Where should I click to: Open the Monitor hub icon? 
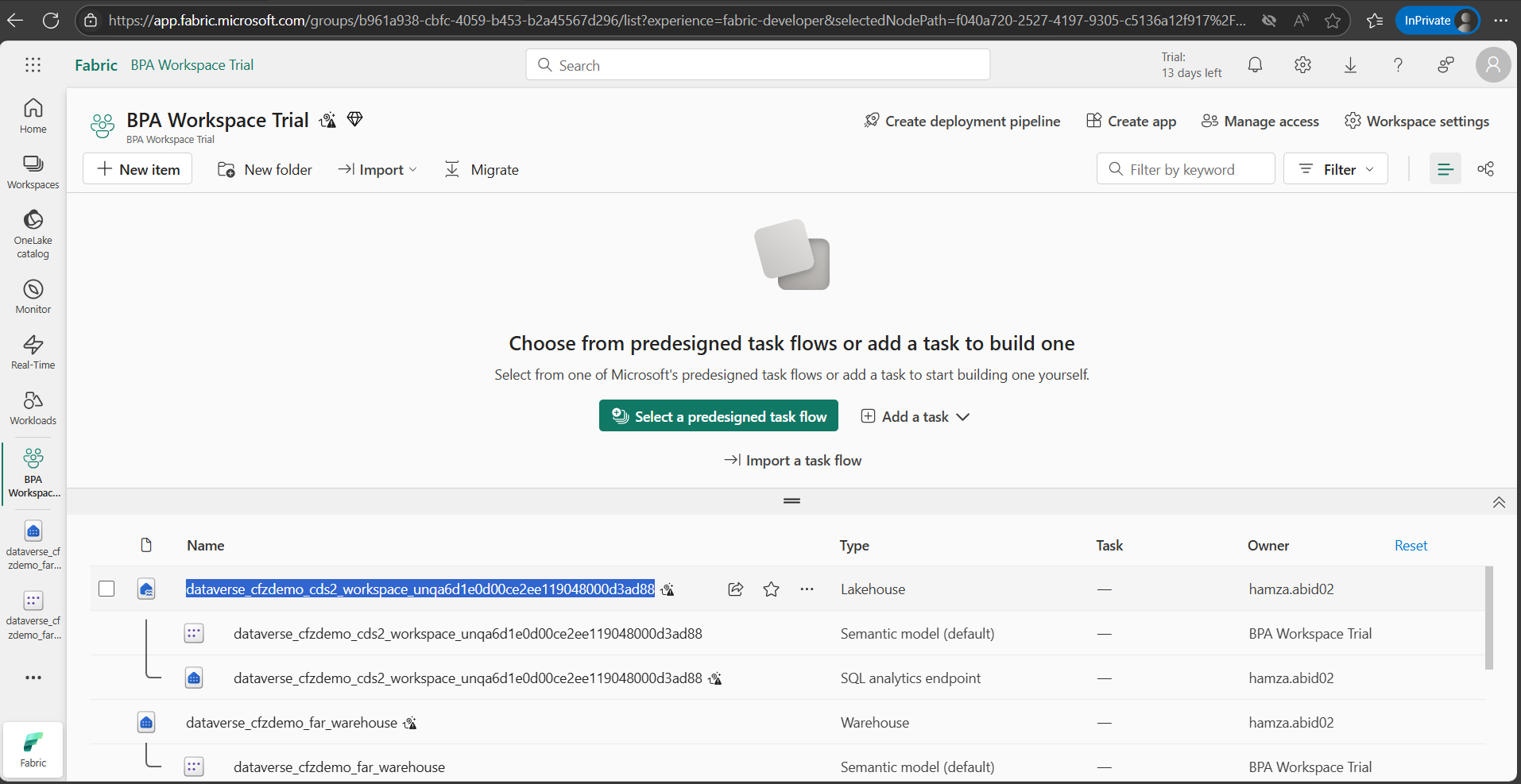click(x=33, y=296)
